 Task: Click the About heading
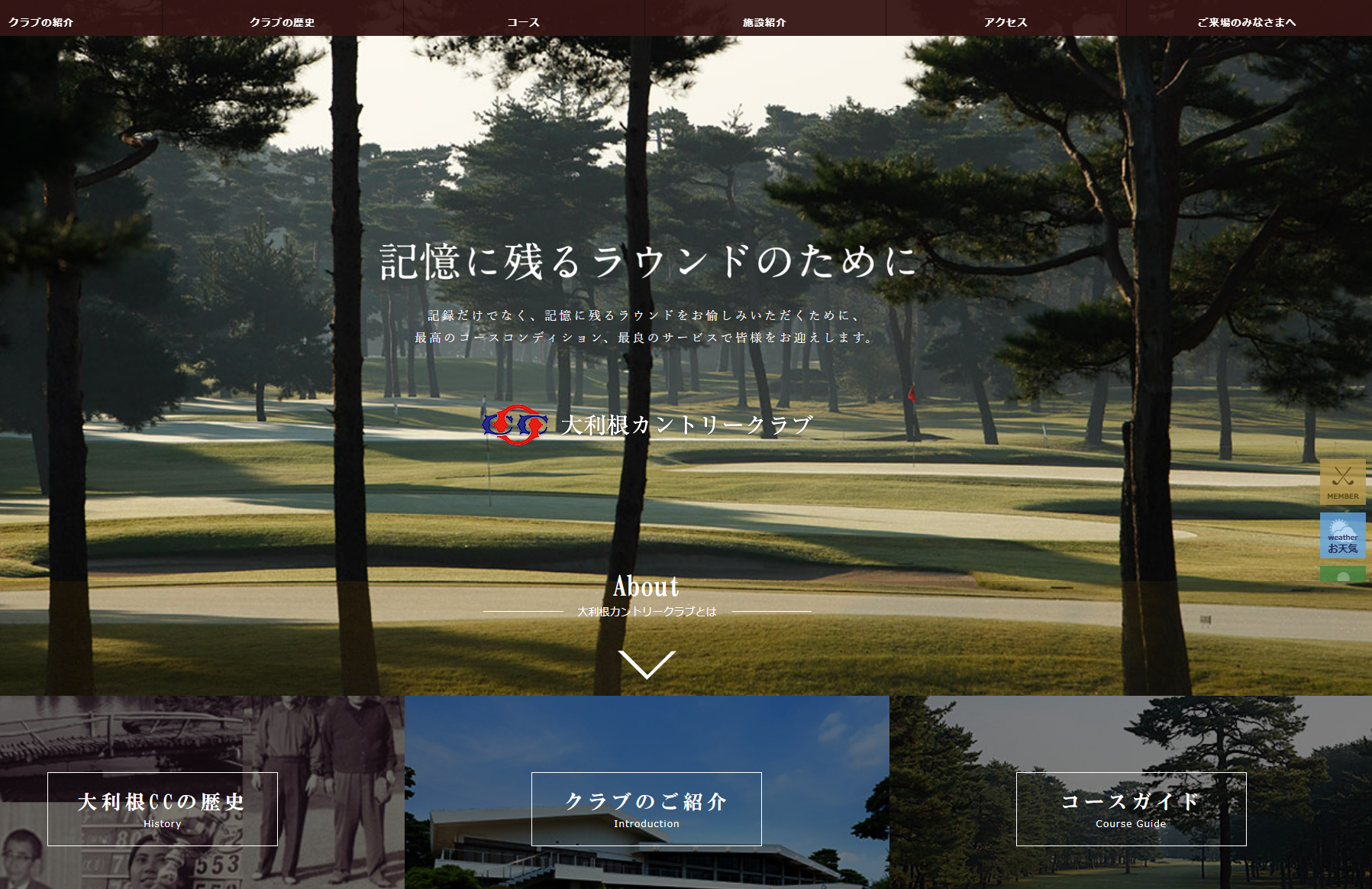647,587
